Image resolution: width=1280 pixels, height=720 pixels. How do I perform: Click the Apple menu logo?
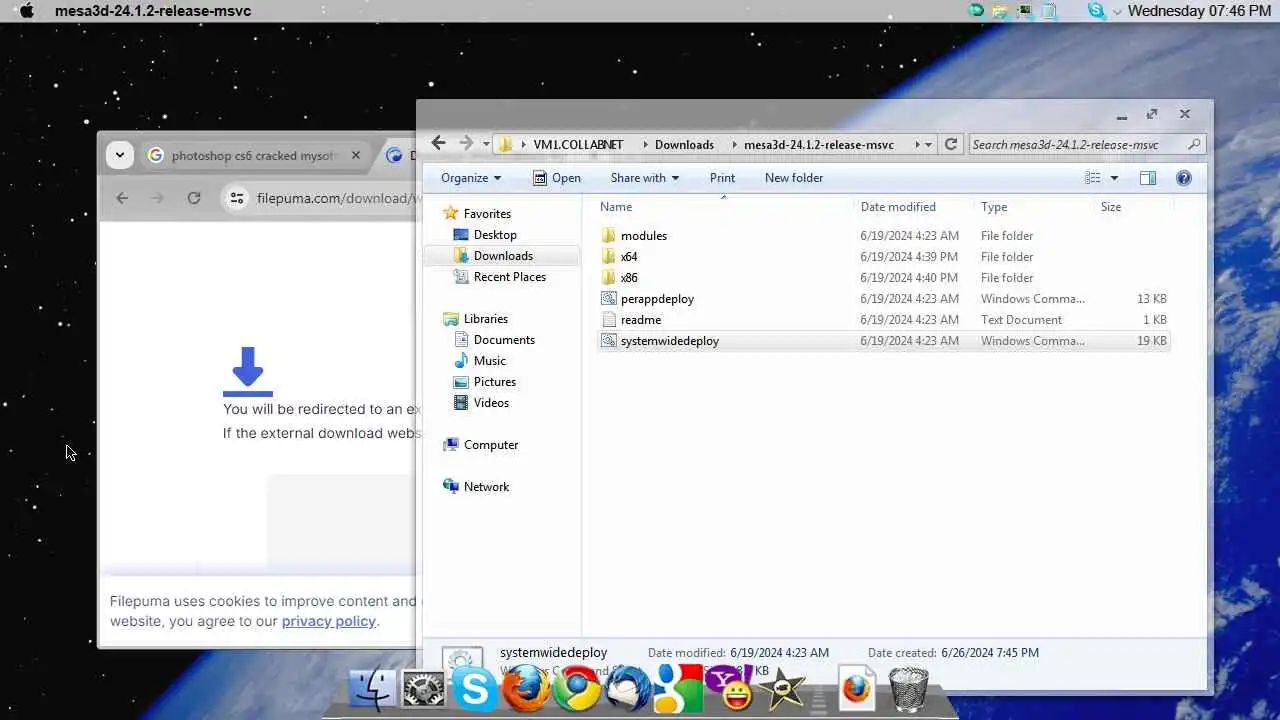click(x=27, y=10)
